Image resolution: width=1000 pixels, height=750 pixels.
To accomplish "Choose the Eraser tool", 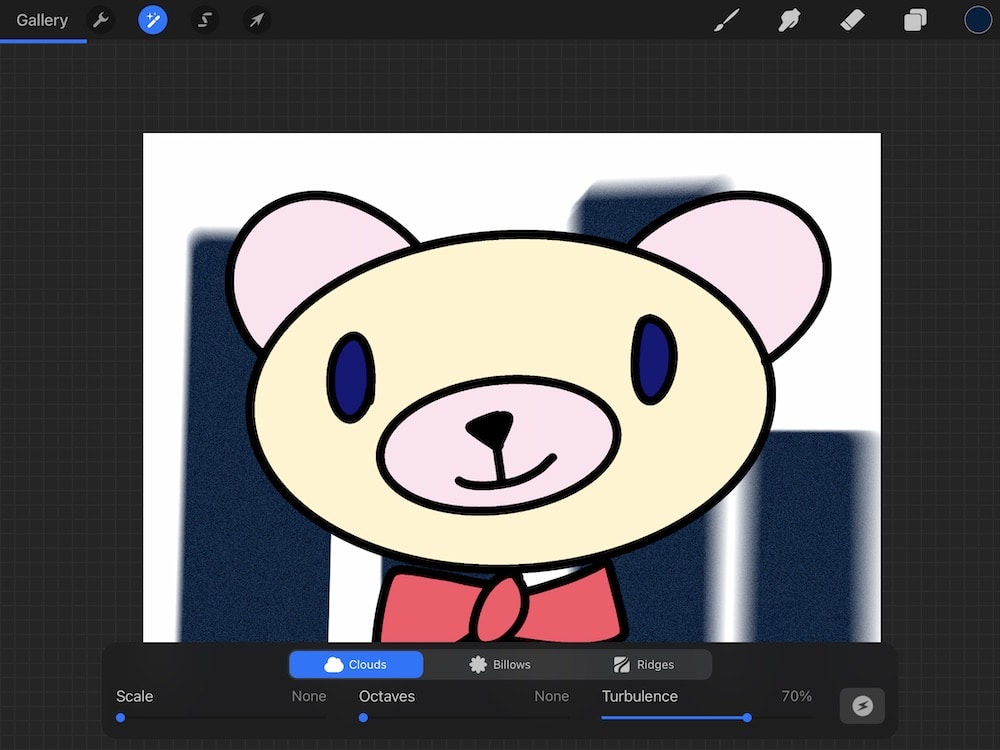I will click(852, 20).
